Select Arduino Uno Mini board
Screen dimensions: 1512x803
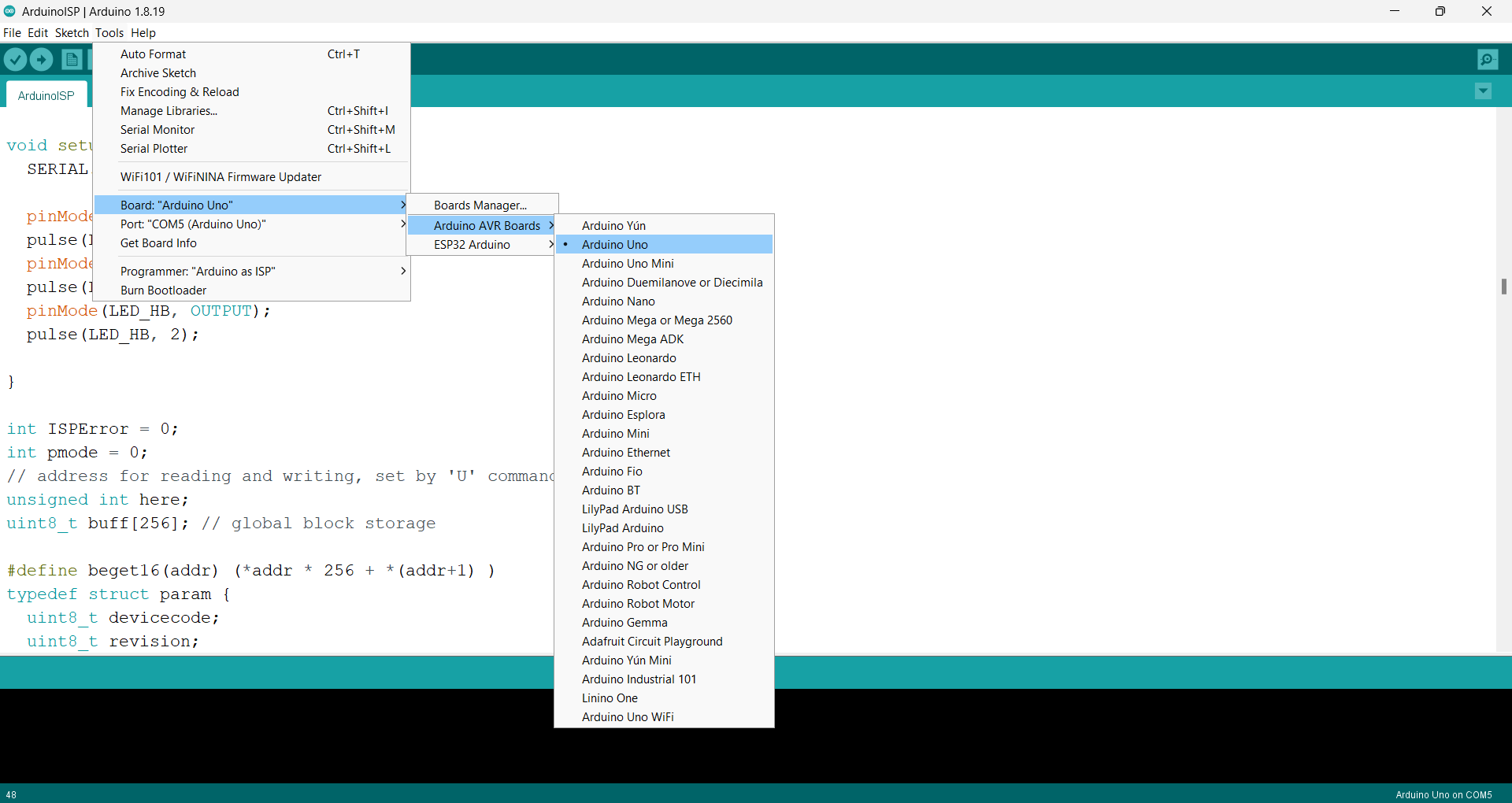click(664, 264)
